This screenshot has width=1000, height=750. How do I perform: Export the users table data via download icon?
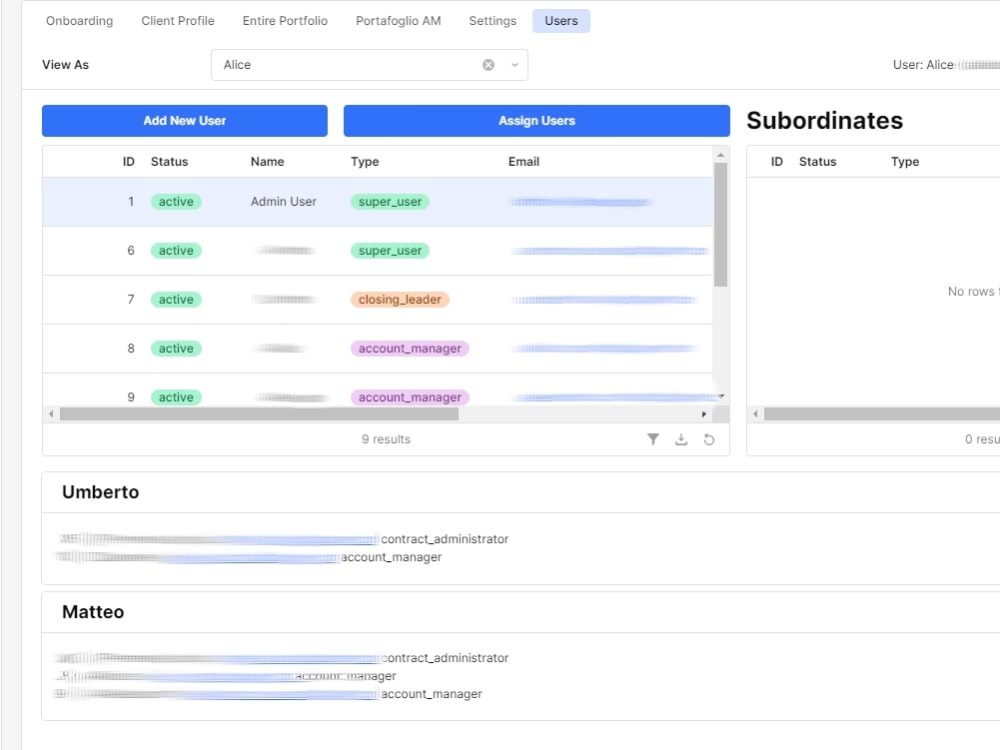point(681,439)
